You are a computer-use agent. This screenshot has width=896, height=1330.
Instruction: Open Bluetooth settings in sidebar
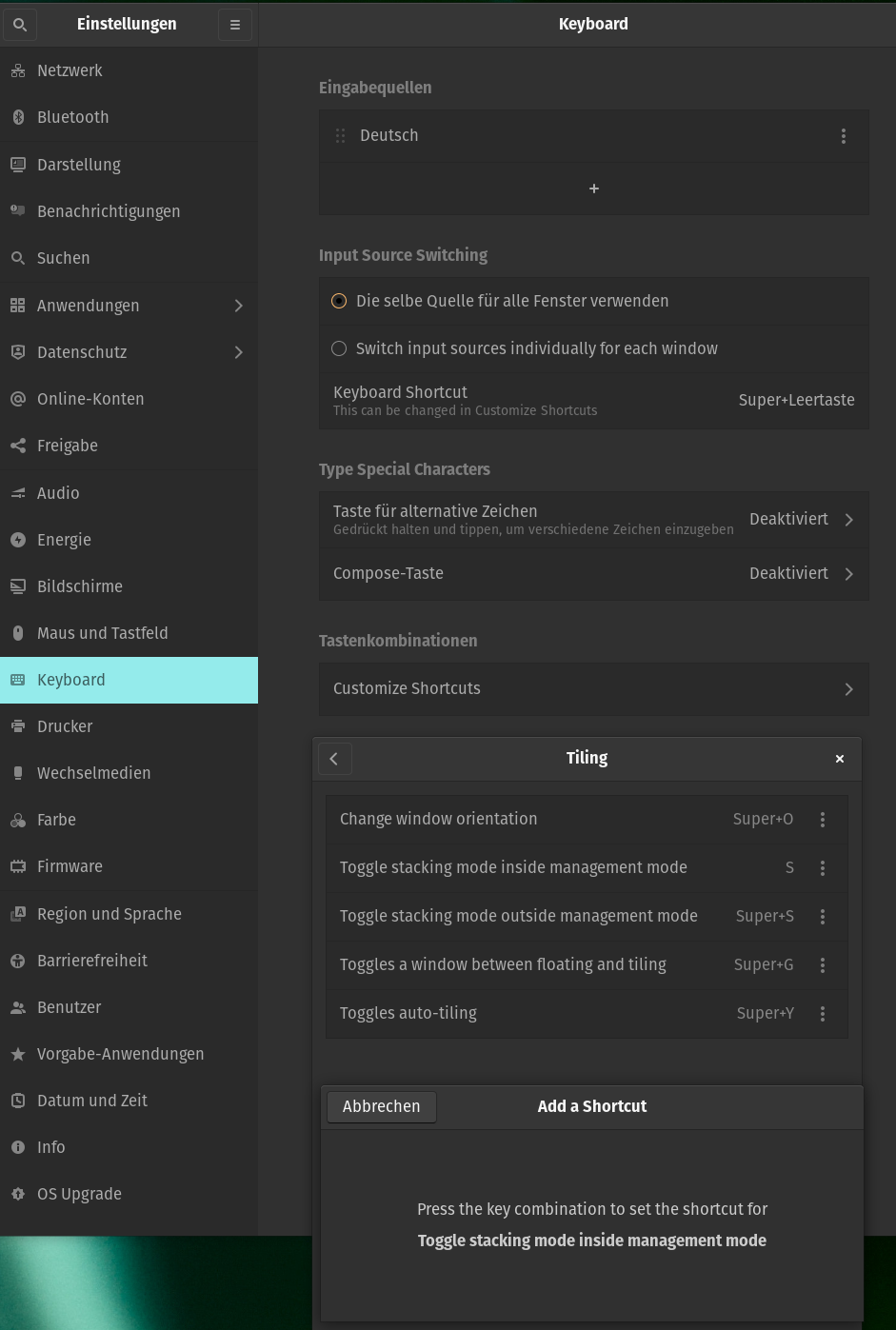(x=73, y=117)
